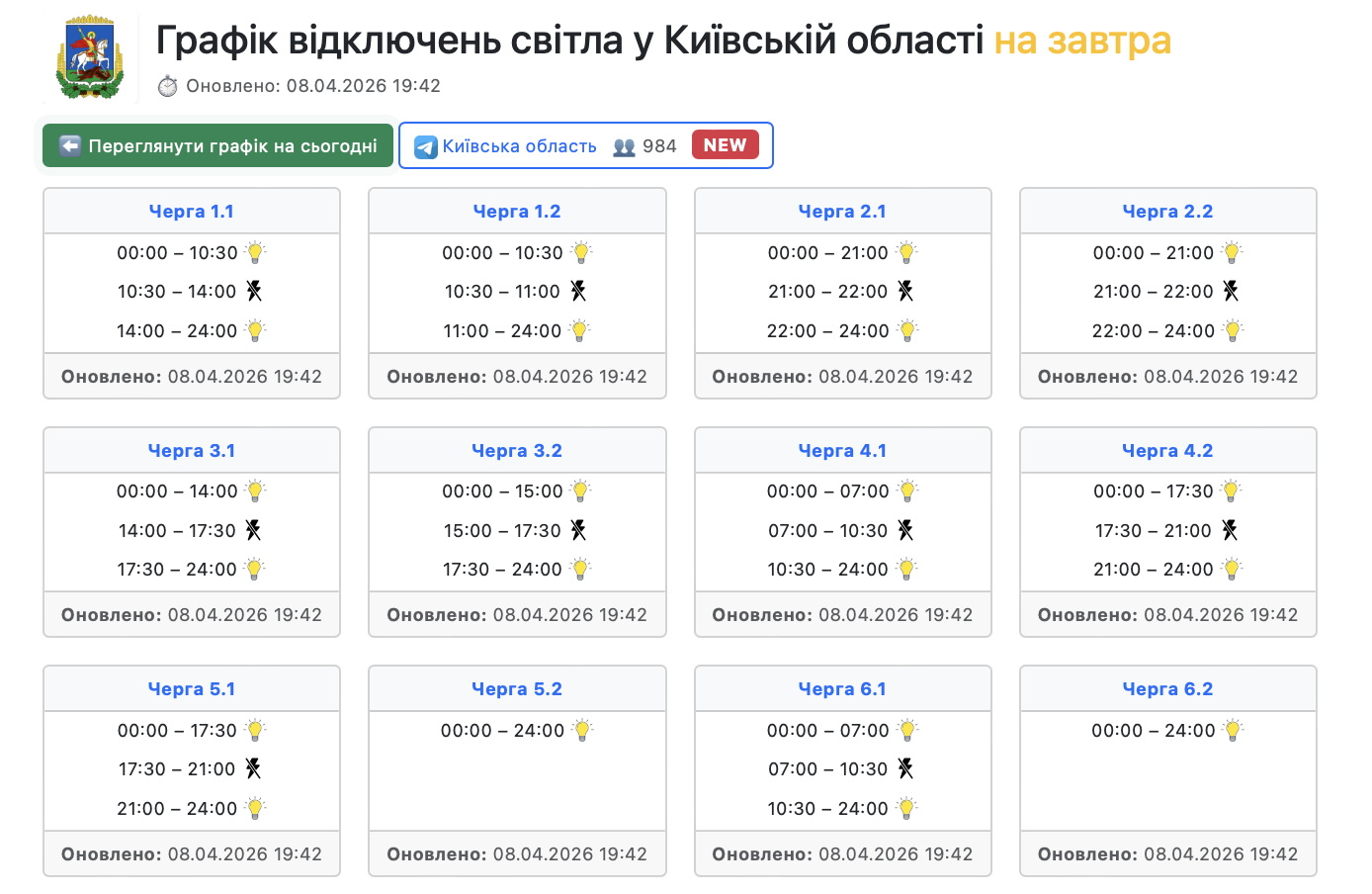This screenshot has height=894, width=1372.
Task: Click the Черга 5.1 queue title
Action: click(x=192, y=689)
